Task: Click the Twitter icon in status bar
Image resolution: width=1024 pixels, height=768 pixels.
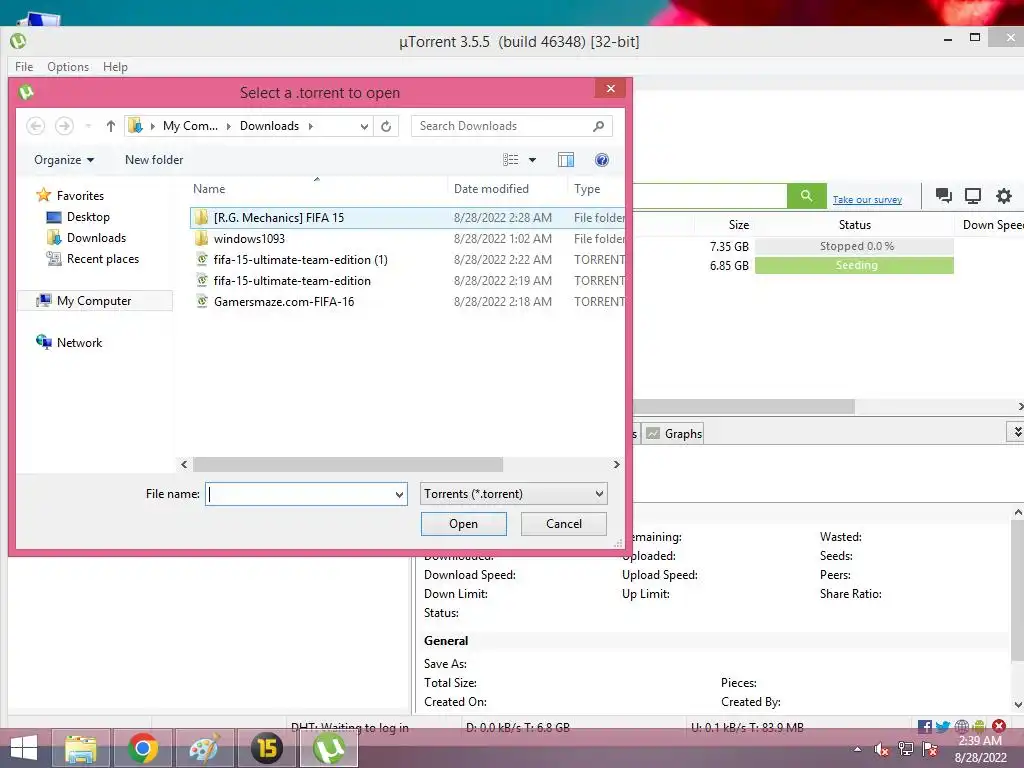Action: [x=942, y=726]
